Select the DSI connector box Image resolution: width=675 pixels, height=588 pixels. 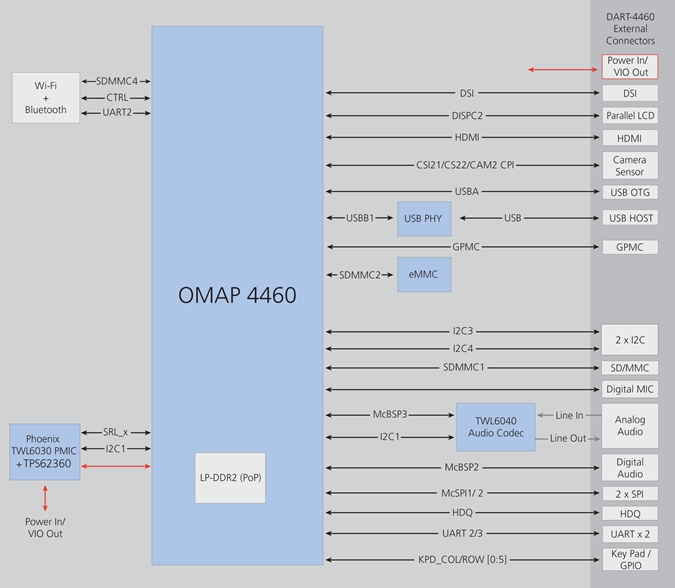pyautogui.click(x=630, y=93)
